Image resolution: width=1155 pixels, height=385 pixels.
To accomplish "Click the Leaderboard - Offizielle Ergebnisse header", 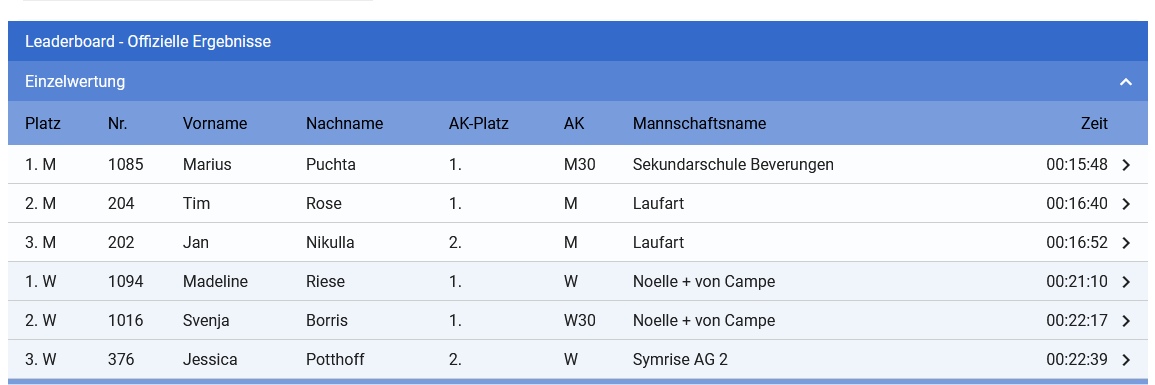I will pyautogui.click(x=148, y=41).
